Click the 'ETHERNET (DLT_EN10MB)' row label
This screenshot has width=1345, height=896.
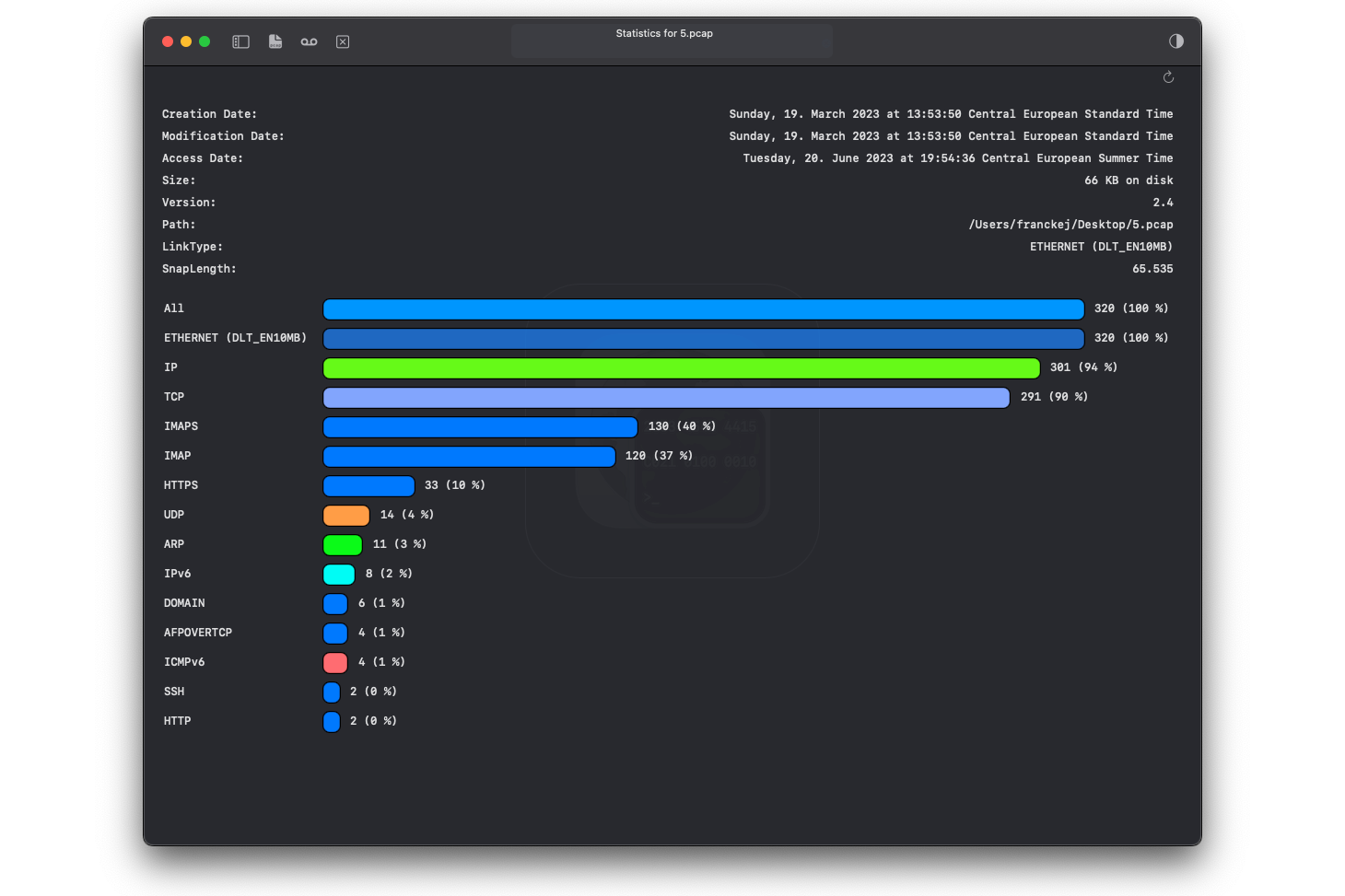pyautogui.click(x=235, y=338)
